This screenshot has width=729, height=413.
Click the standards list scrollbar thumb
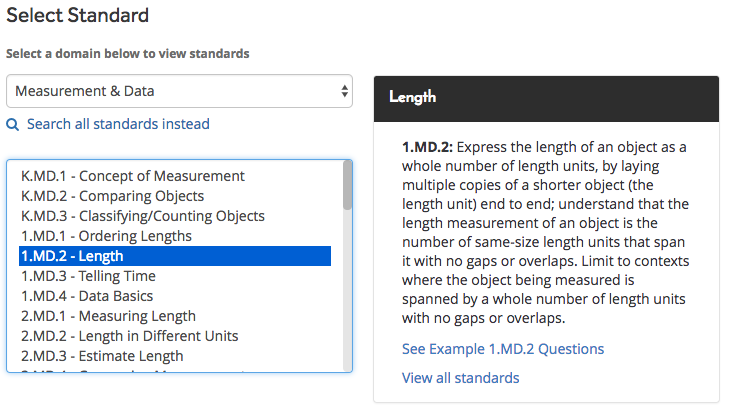[347, 187]
